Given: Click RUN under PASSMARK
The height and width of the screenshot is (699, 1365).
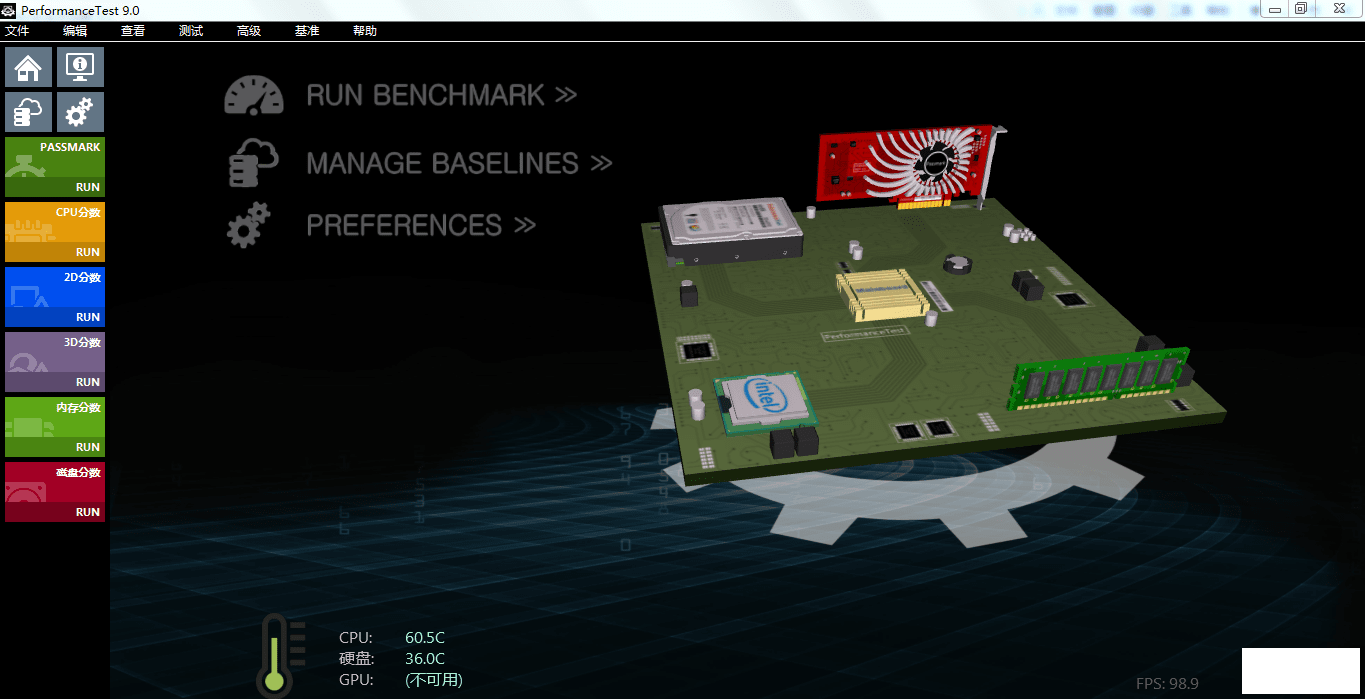Looking at the screenshot, I should (88, 187).
